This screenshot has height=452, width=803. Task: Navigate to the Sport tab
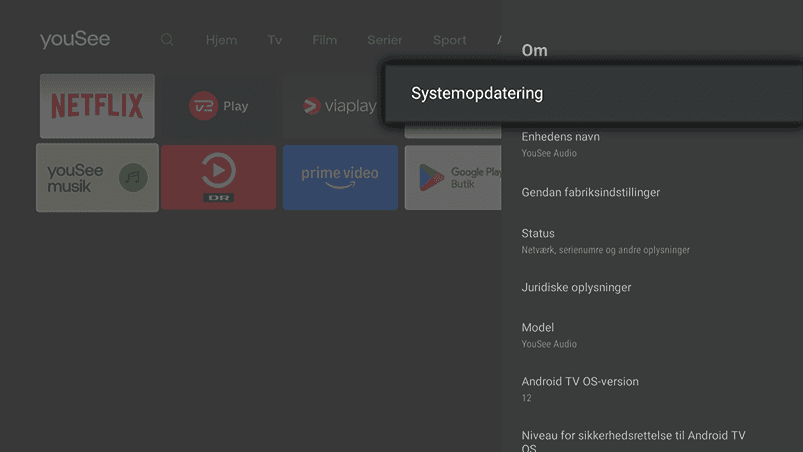[450, 40]
